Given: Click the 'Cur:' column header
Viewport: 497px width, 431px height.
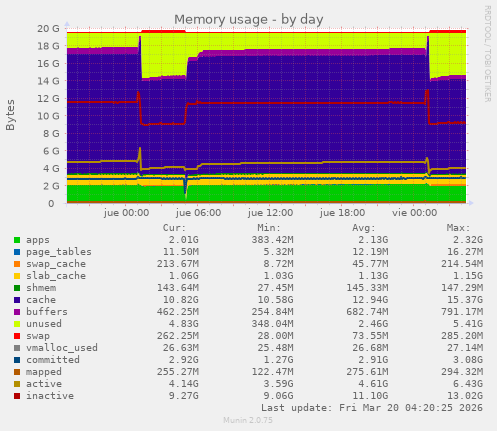Looking at the screenshot, I should 174,228.
